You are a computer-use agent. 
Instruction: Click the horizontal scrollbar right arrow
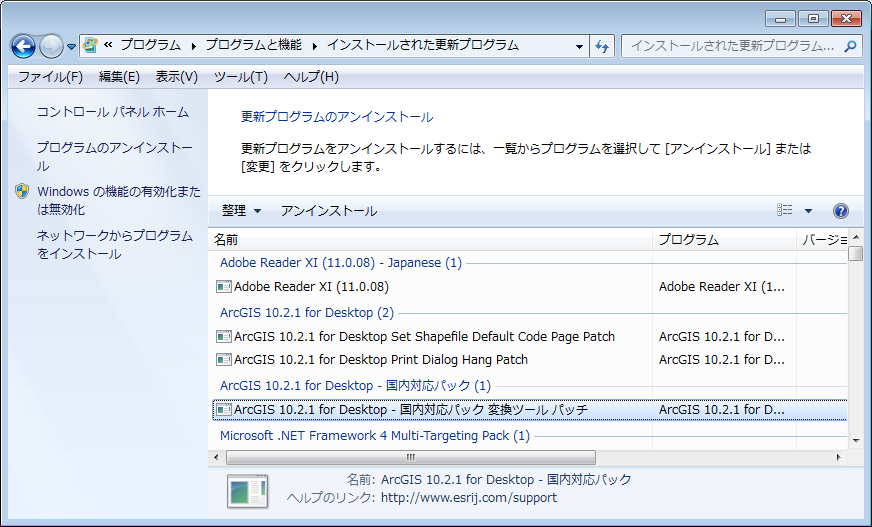839,458
